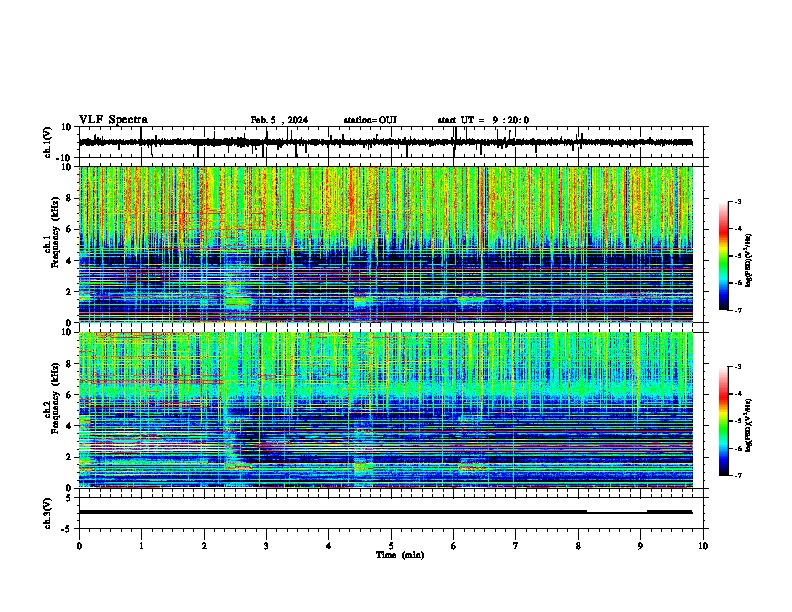Click the "ch.3(V)" axis label

click(48, 513)
